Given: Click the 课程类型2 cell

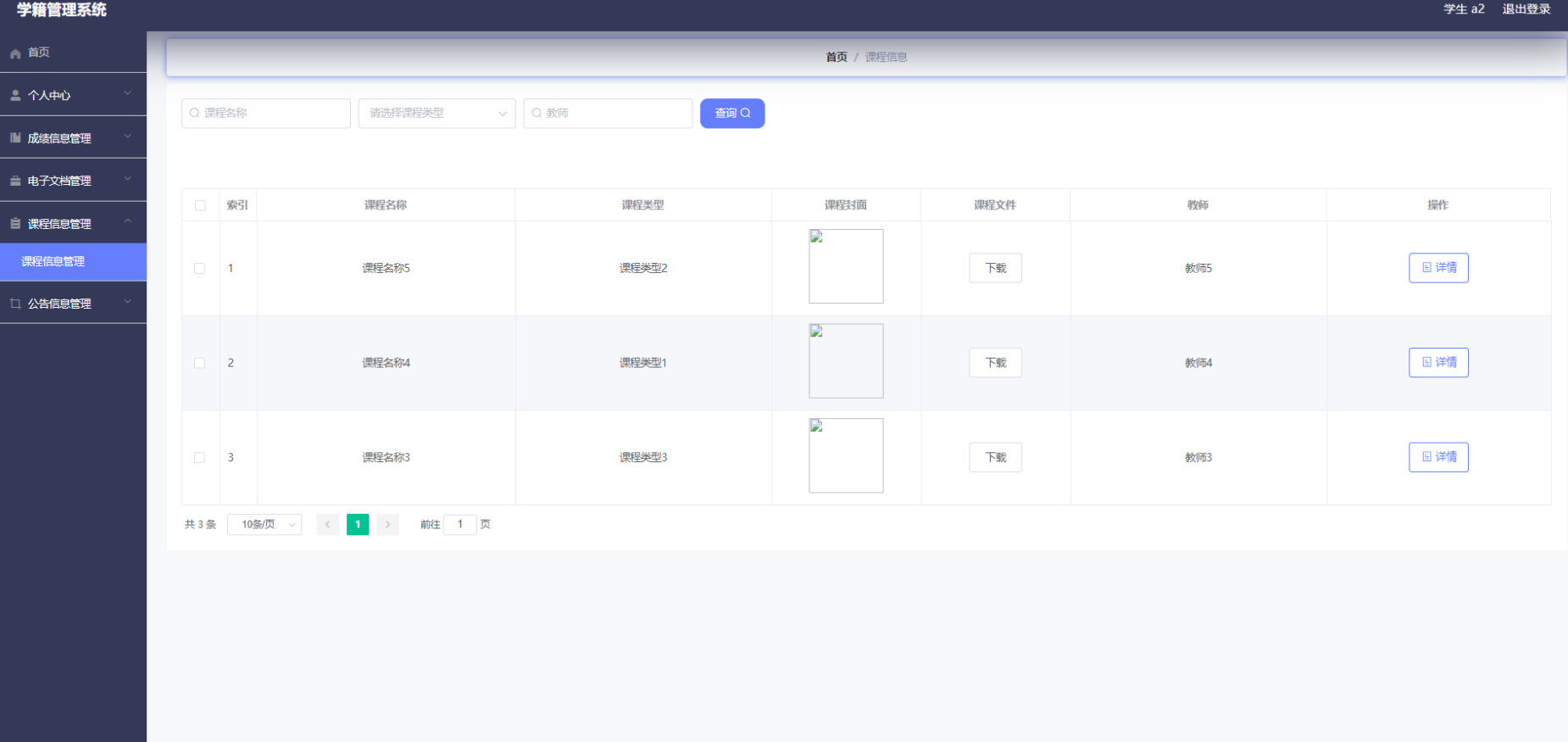Looking at the screenshot, I should click(643, 268).
